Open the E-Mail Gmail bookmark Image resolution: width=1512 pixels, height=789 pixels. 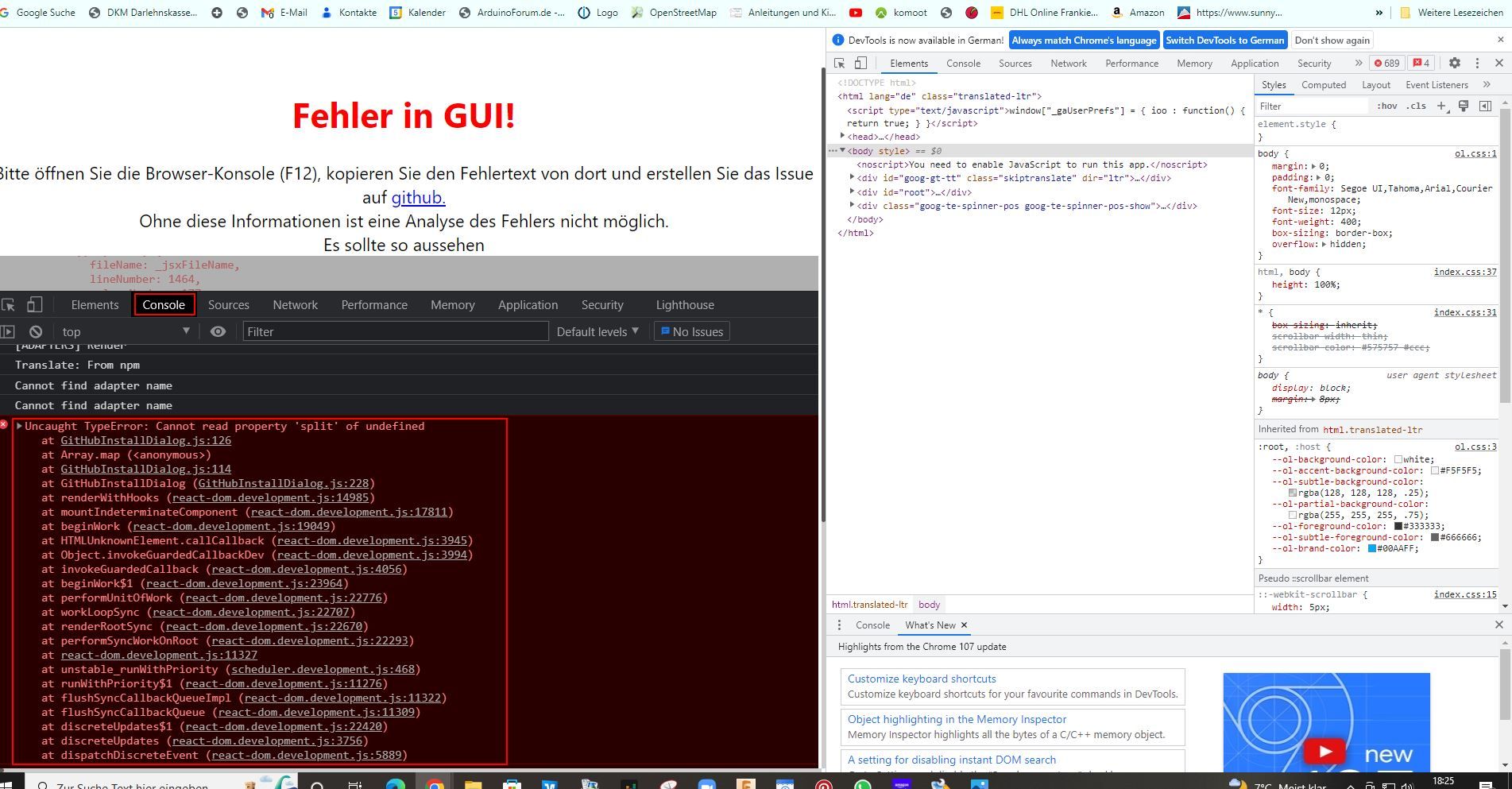coord(284,13)
